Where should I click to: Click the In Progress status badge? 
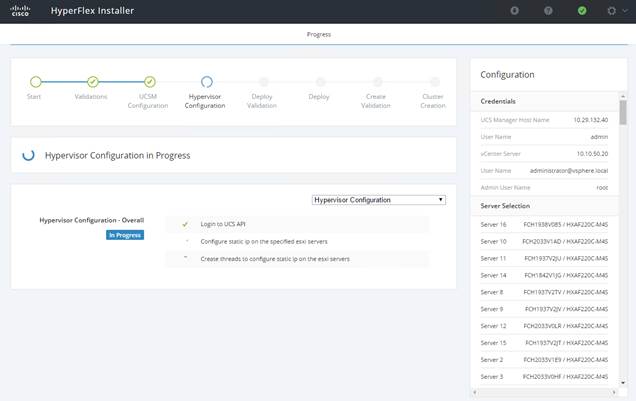coord(125,235)
